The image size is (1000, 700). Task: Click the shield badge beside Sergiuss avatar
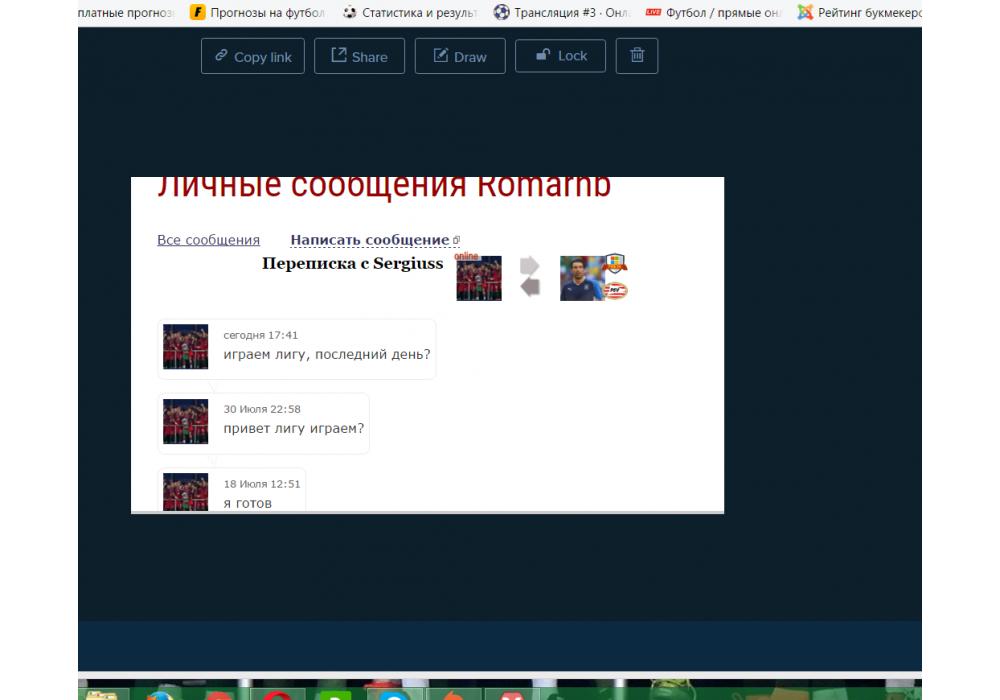(615, 263)
